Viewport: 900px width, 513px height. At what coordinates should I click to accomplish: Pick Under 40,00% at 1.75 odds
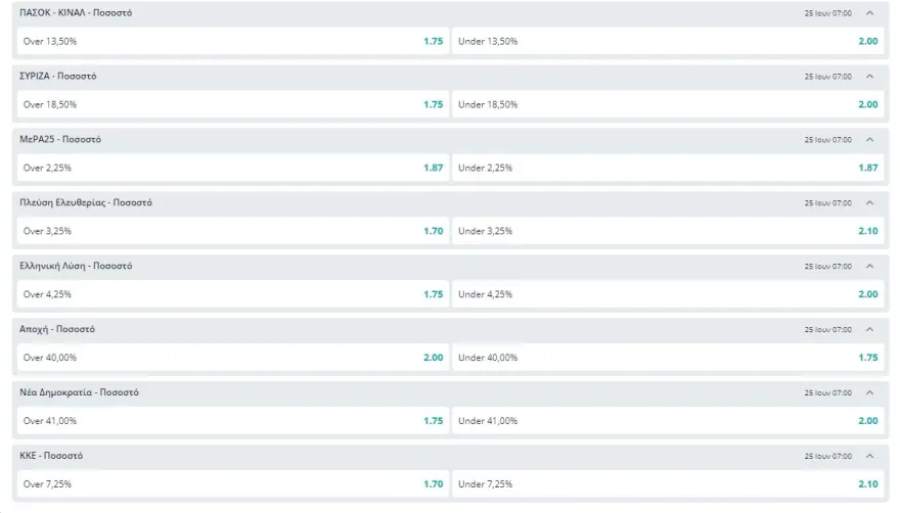668,357
